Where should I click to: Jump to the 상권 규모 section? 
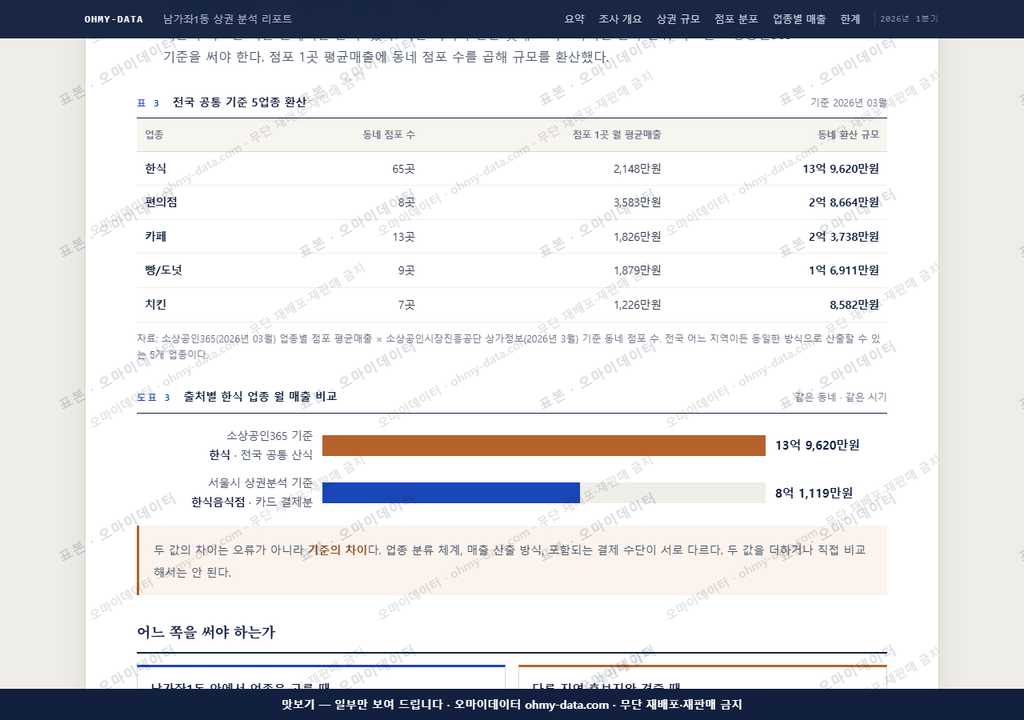pyautogui.click(x=678, y=19)
